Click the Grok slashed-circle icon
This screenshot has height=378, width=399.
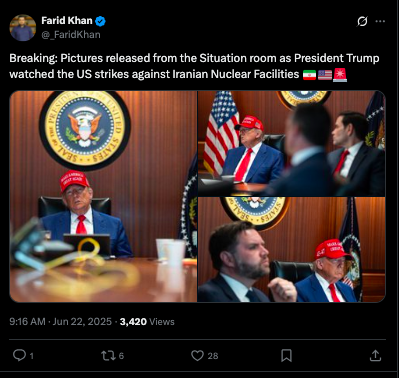click(x=362, y=21)
